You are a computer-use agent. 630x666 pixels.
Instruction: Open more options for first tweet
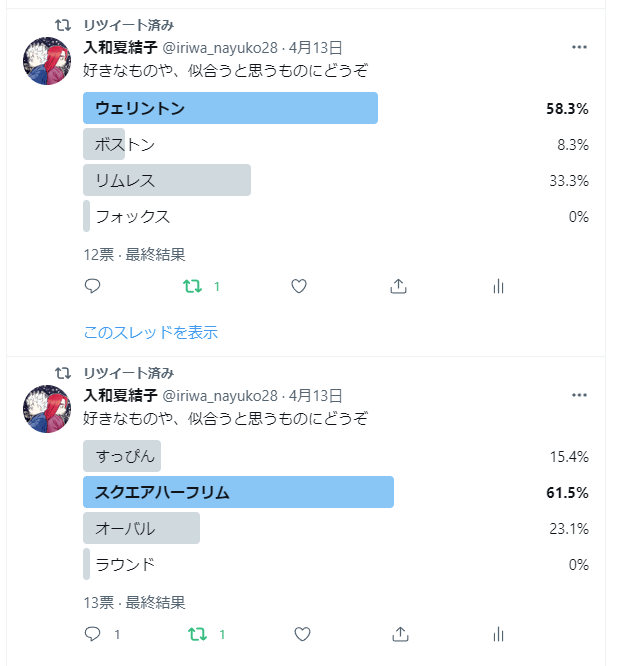click(579, 47)
